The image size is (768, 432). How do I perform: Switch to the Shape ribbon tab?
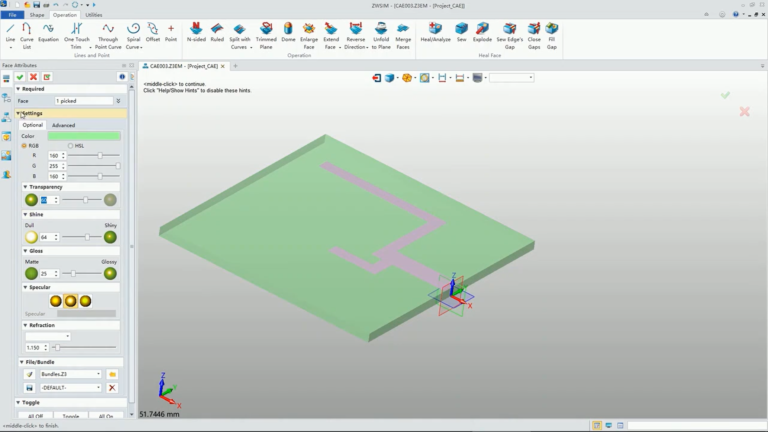(37, 15)
